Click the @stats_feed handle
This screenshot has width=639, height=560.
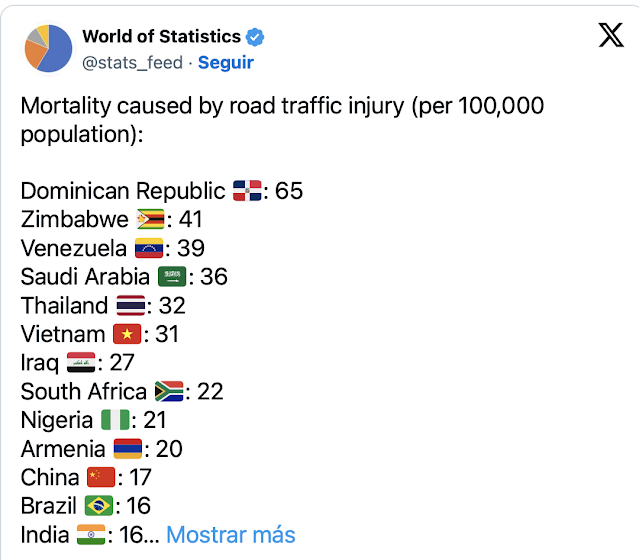click(132, 63)
